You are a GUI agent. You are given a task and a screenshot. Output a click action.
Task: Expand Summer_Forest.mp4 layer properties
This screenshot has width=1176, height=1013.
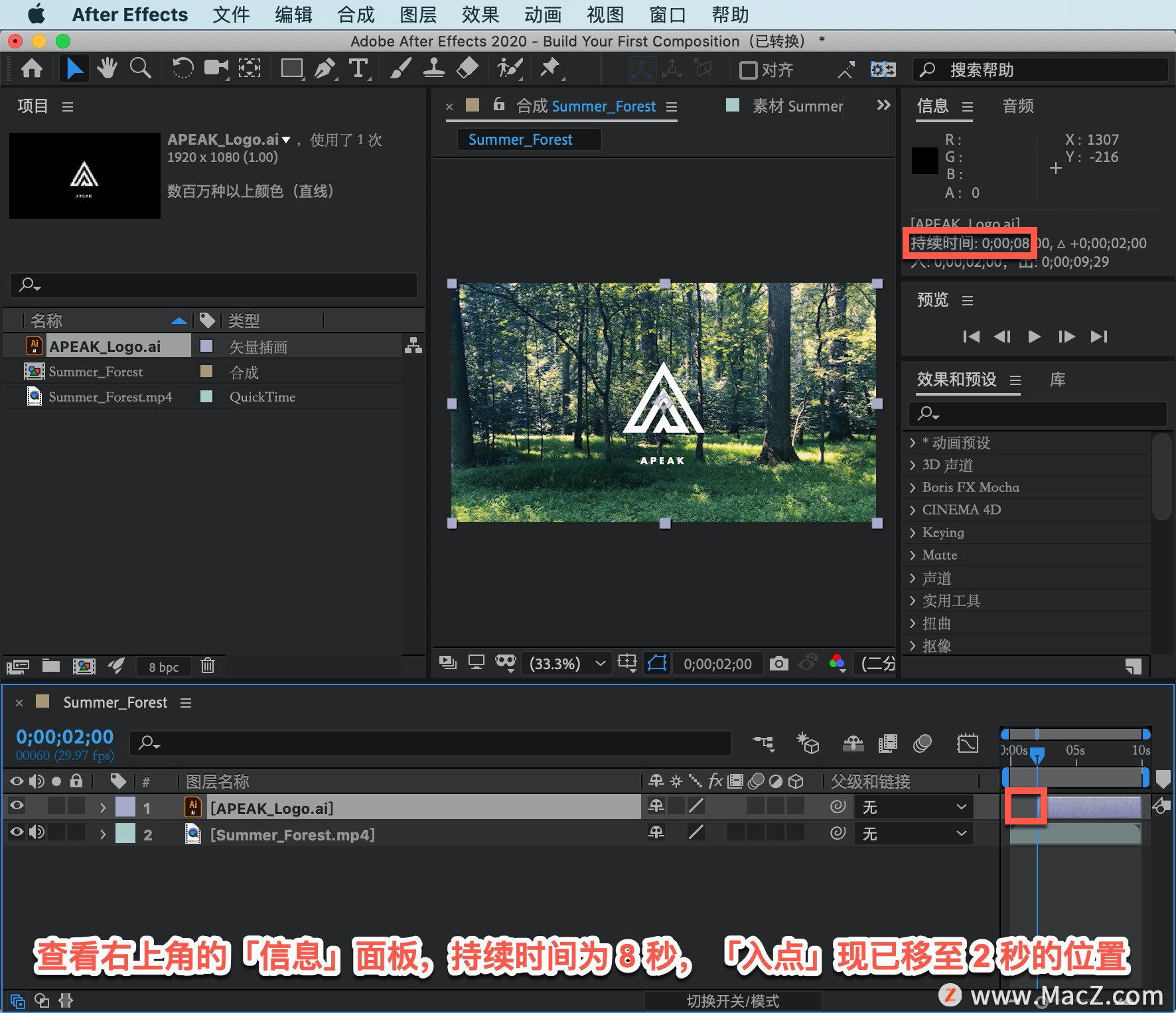click(x=102, y=834)
